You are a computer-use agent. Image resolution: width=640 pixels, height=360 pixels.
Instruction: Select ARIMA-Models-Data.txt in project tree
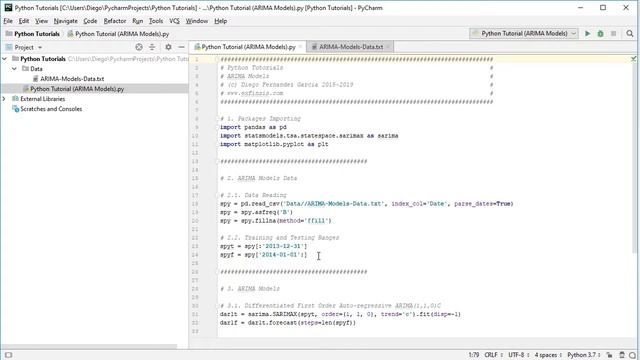[x=72, y=79]
